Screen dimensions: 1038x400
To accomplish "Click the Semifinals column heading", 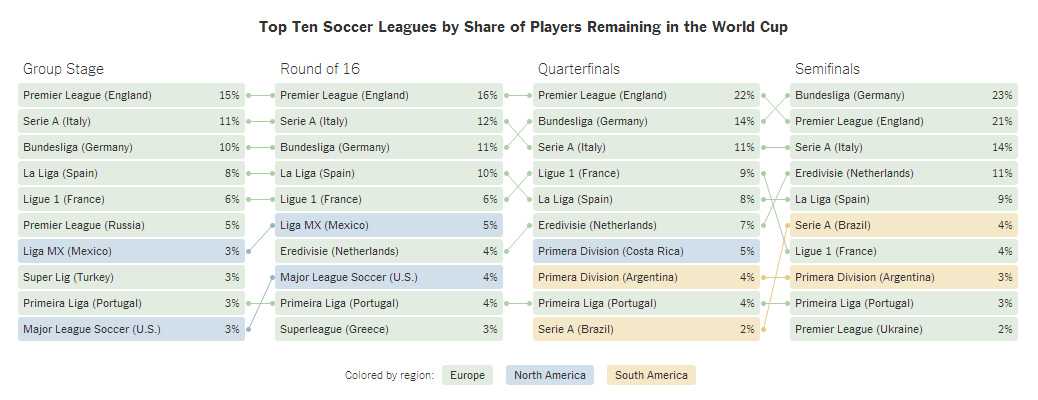I will pyautogui.click(x=827, y=69).
